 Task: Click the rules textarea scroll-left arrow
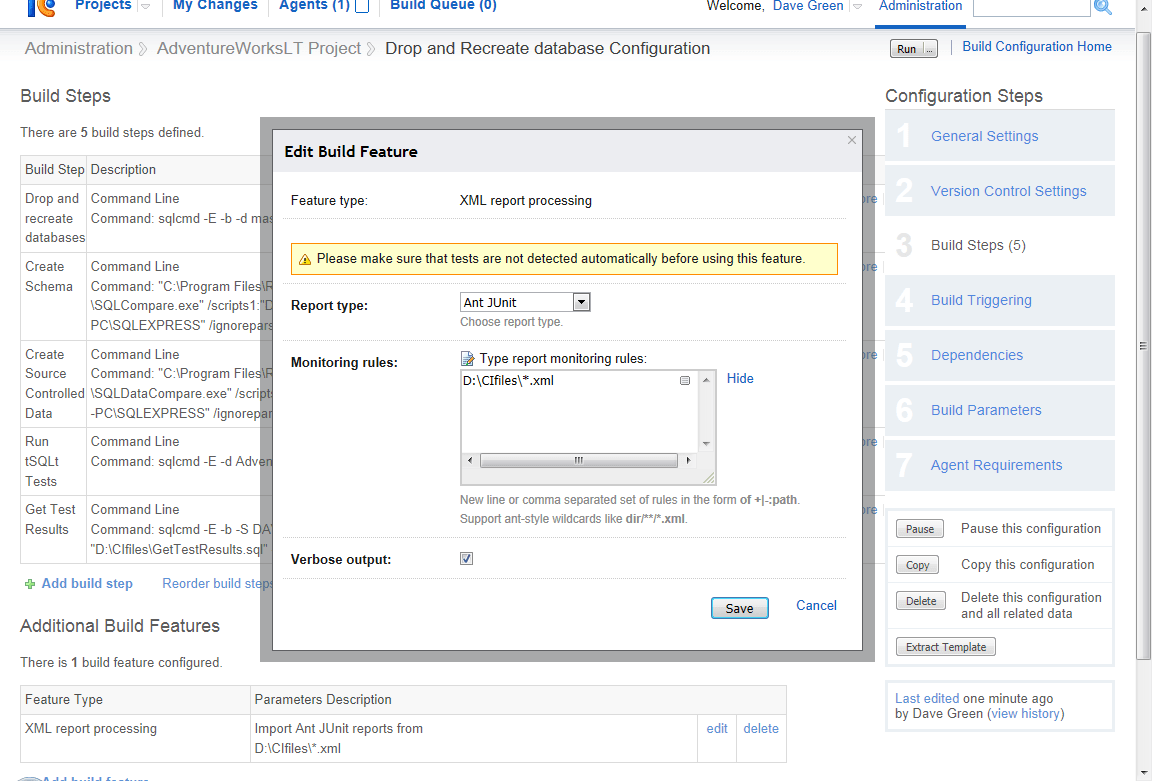(470, 461)
